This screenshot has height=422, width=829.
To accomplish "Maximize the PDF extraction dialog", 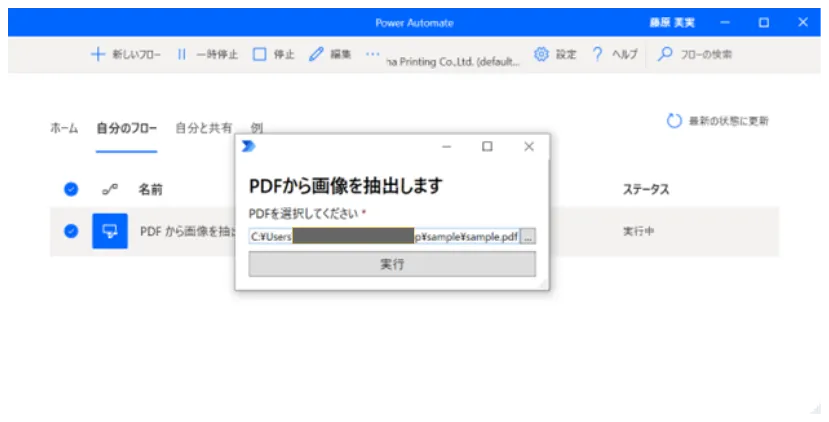I will coord(487,147).
